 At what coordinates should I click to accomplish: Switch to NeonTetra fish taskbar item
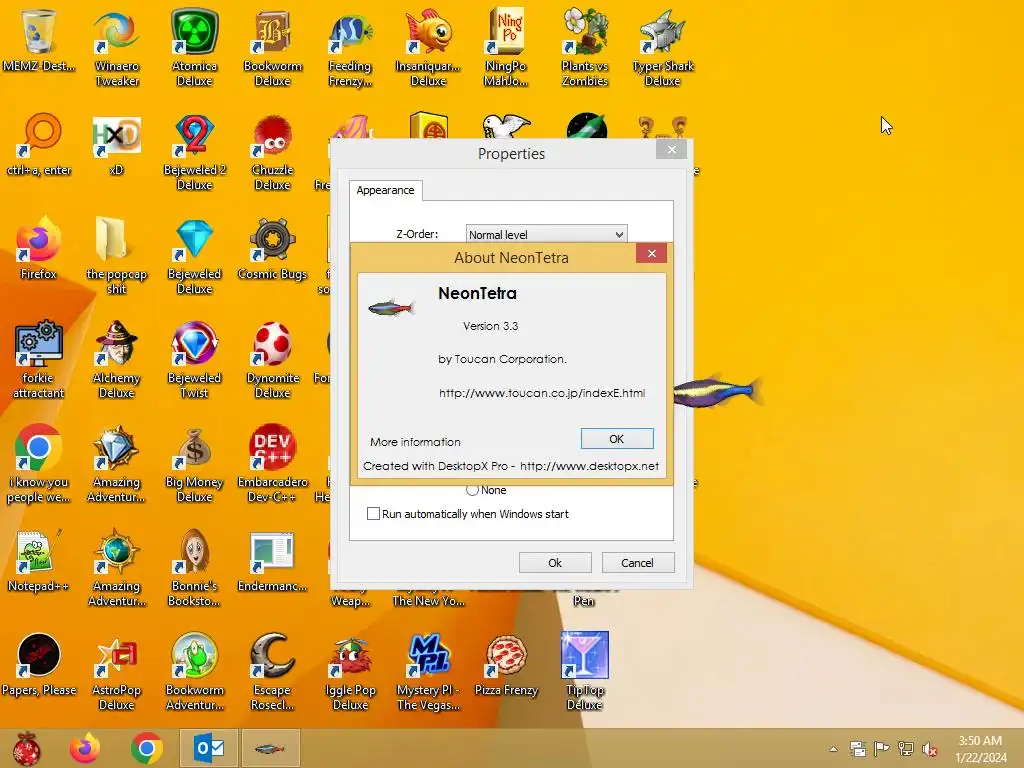click(x=270, y=748)
